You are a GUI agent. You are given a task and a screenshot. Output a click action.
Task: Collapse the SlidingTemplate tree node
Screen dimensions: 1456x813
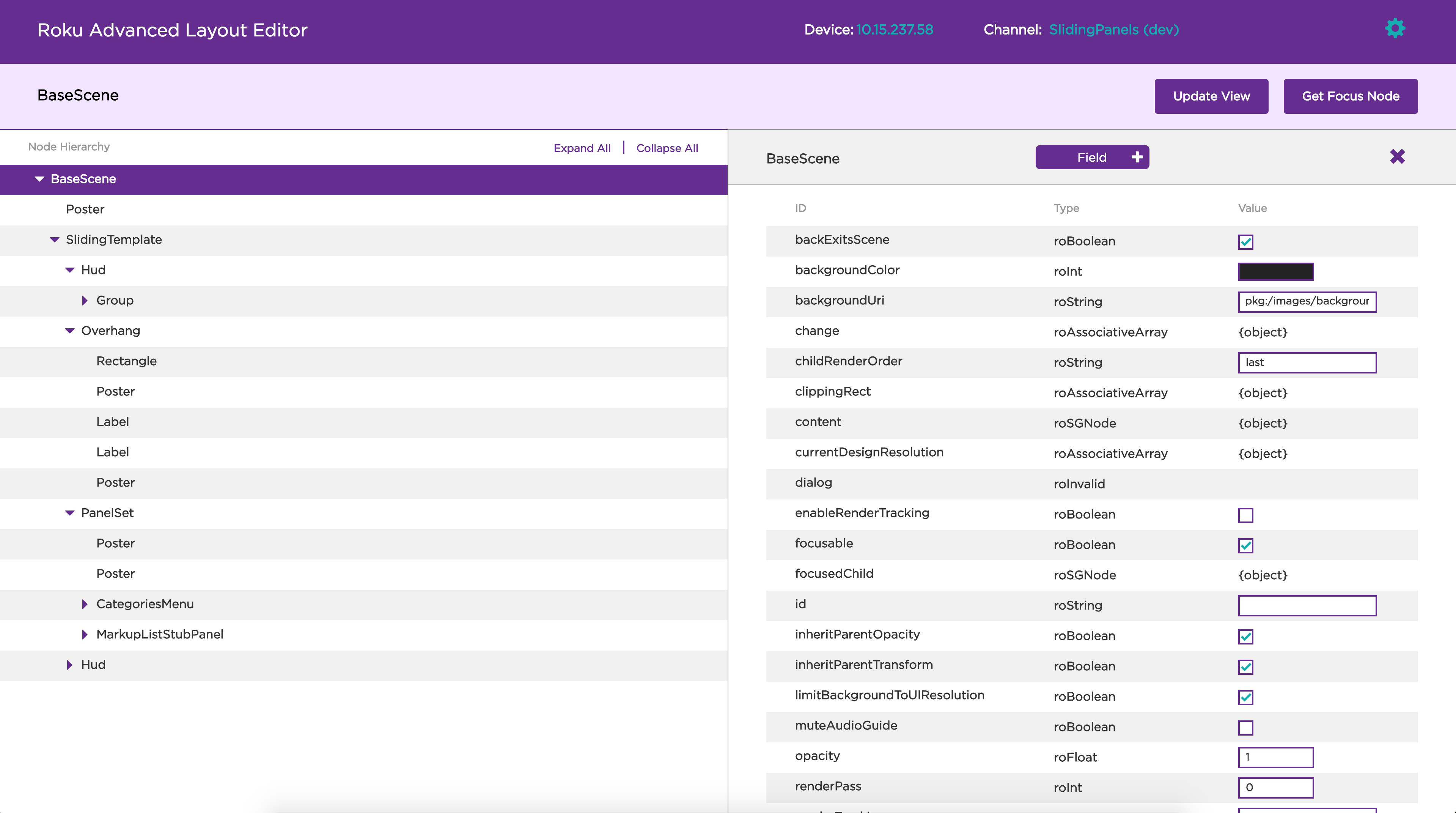coord(55,240)
